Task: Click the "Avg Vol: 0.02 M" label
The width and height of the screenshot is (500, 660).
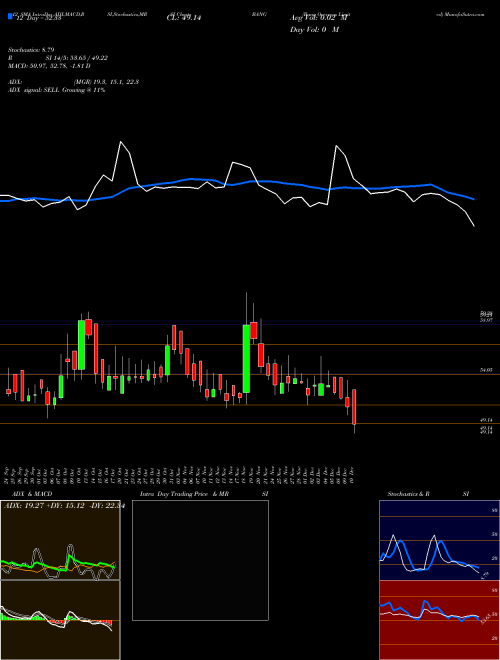Action: (x=317, y=17)
